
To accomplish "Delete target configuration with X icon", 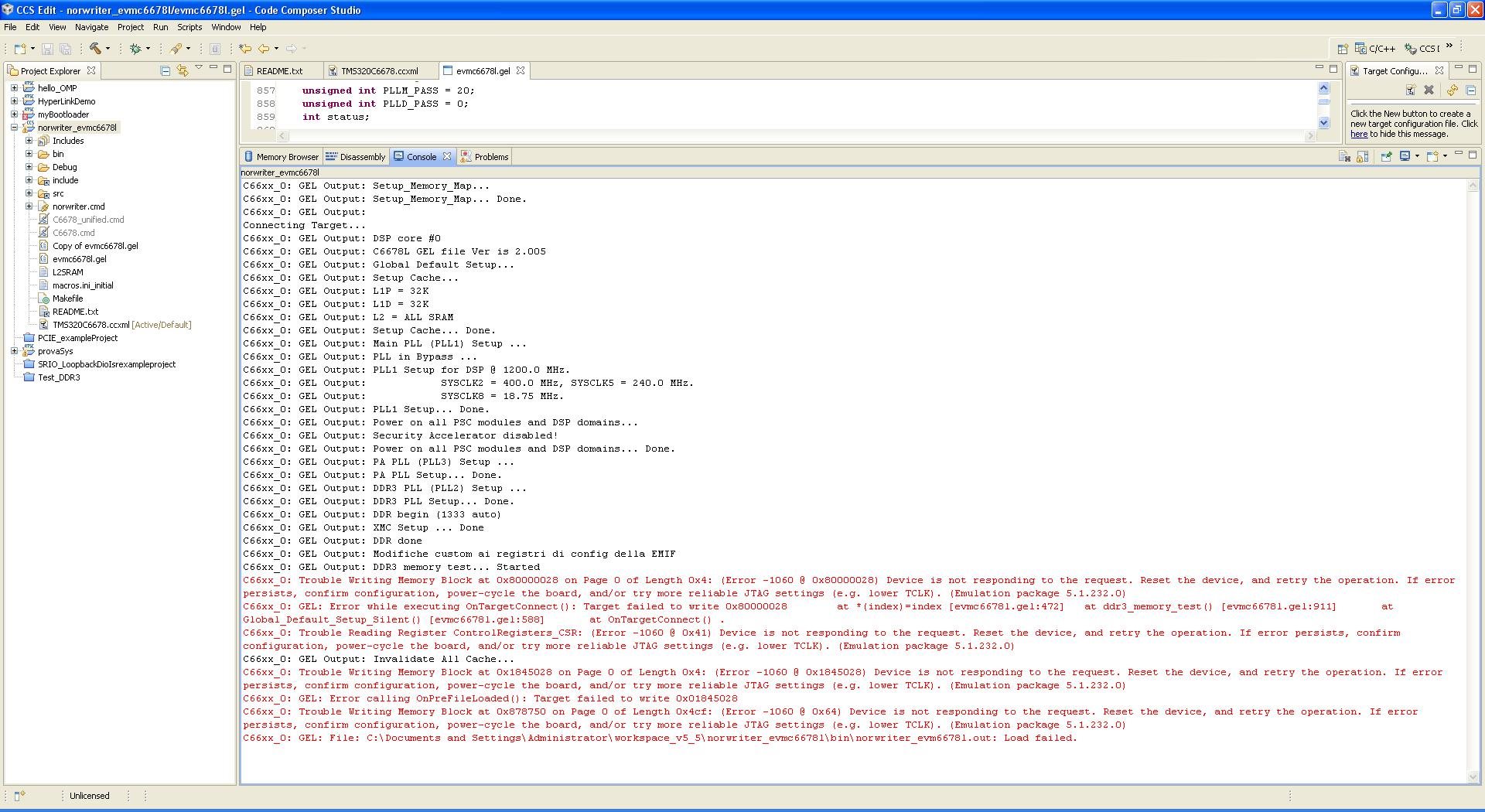I will tap(1429, 90).
